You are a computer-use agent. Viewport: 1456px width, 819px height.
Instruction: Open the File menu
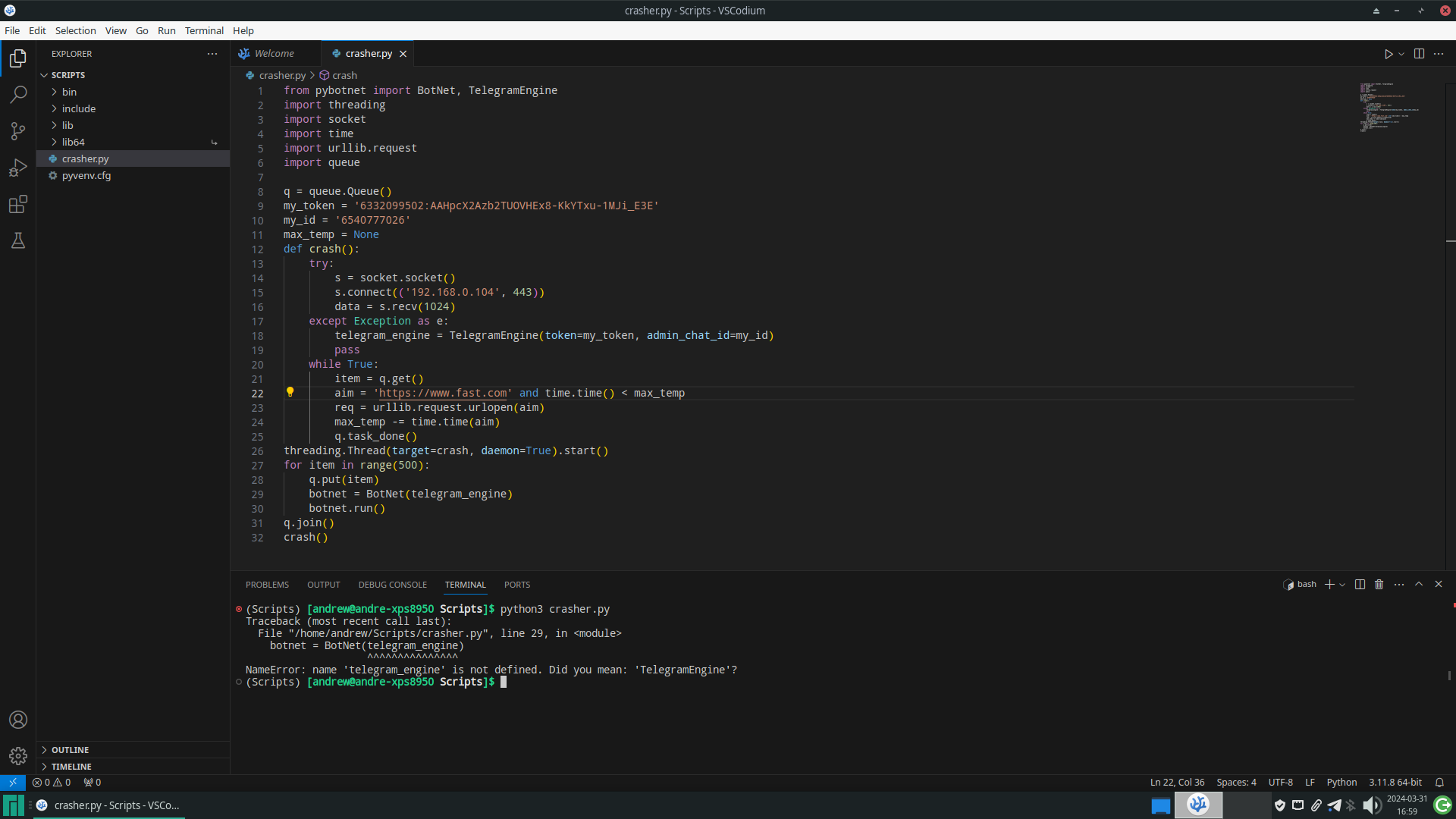tap(12, 30)
